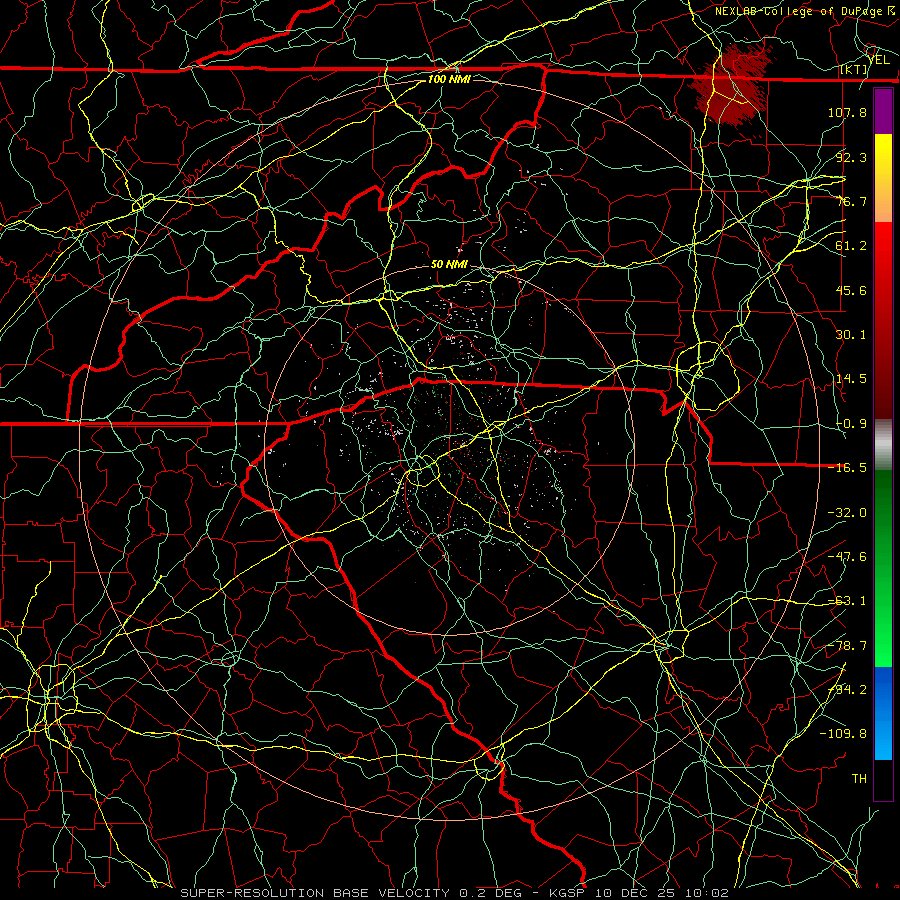Select the 76.7 legend value
The image size is (900, 900).
pyautogui.click(x=851, y=201)
